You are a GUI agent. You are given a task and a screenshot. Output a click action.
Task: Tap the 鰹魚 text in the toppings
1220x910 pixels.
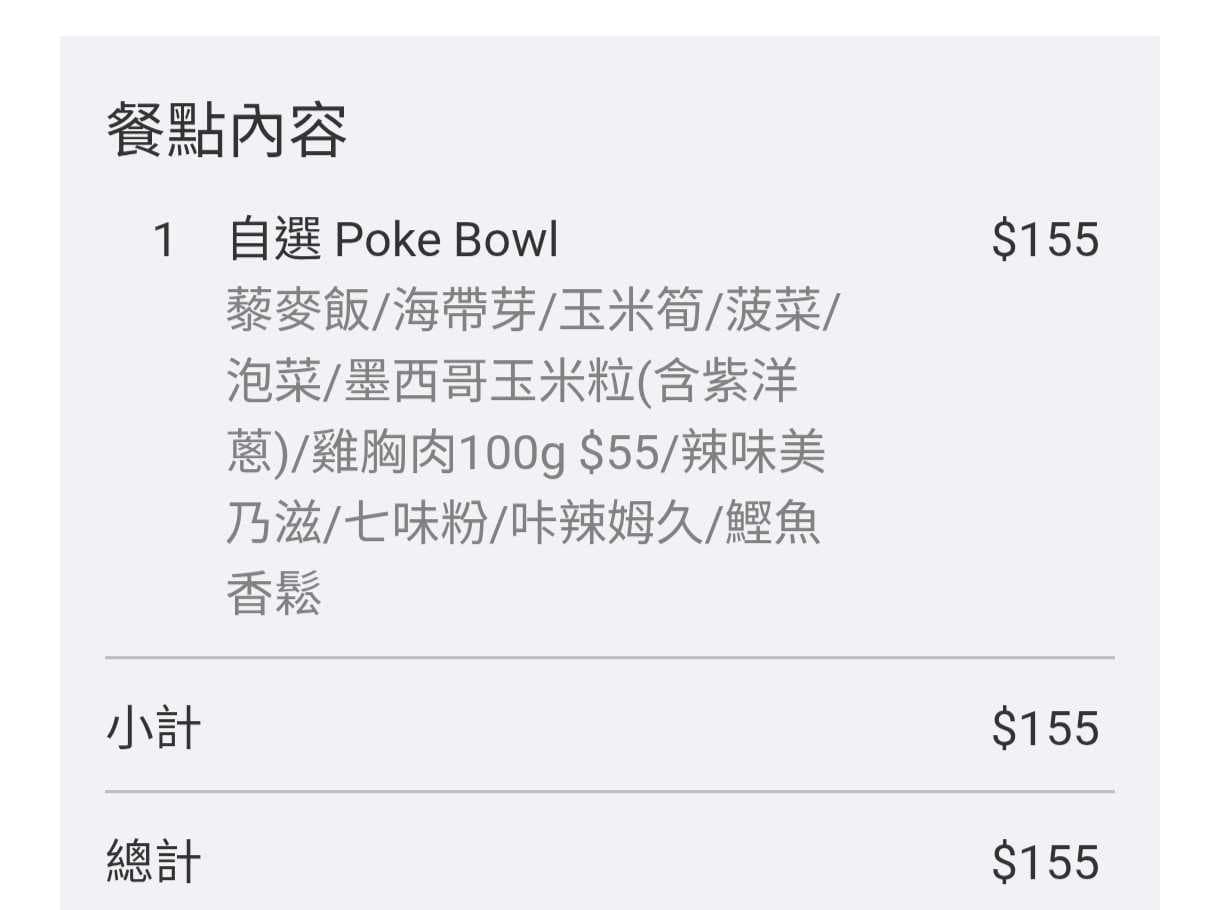coord(772,524)
